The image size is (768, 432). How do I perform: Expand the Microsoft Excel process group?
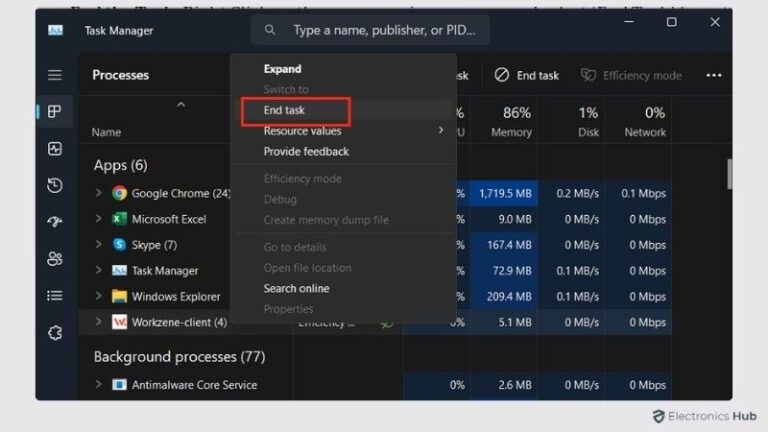pos(98,218)
